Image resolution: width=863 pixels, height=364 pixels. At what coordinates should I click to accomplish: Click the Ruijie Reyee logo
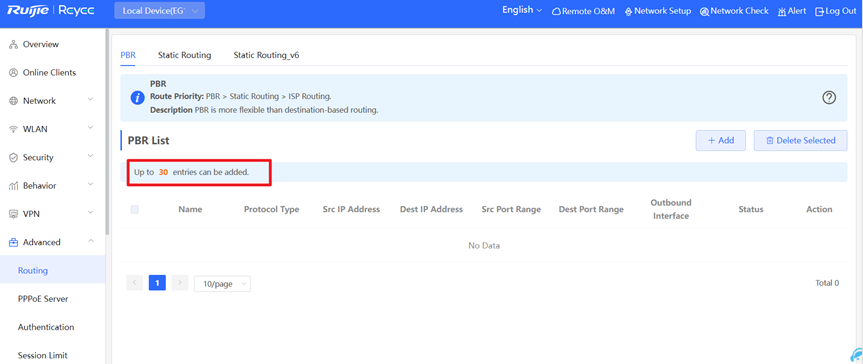coord(51,10)
